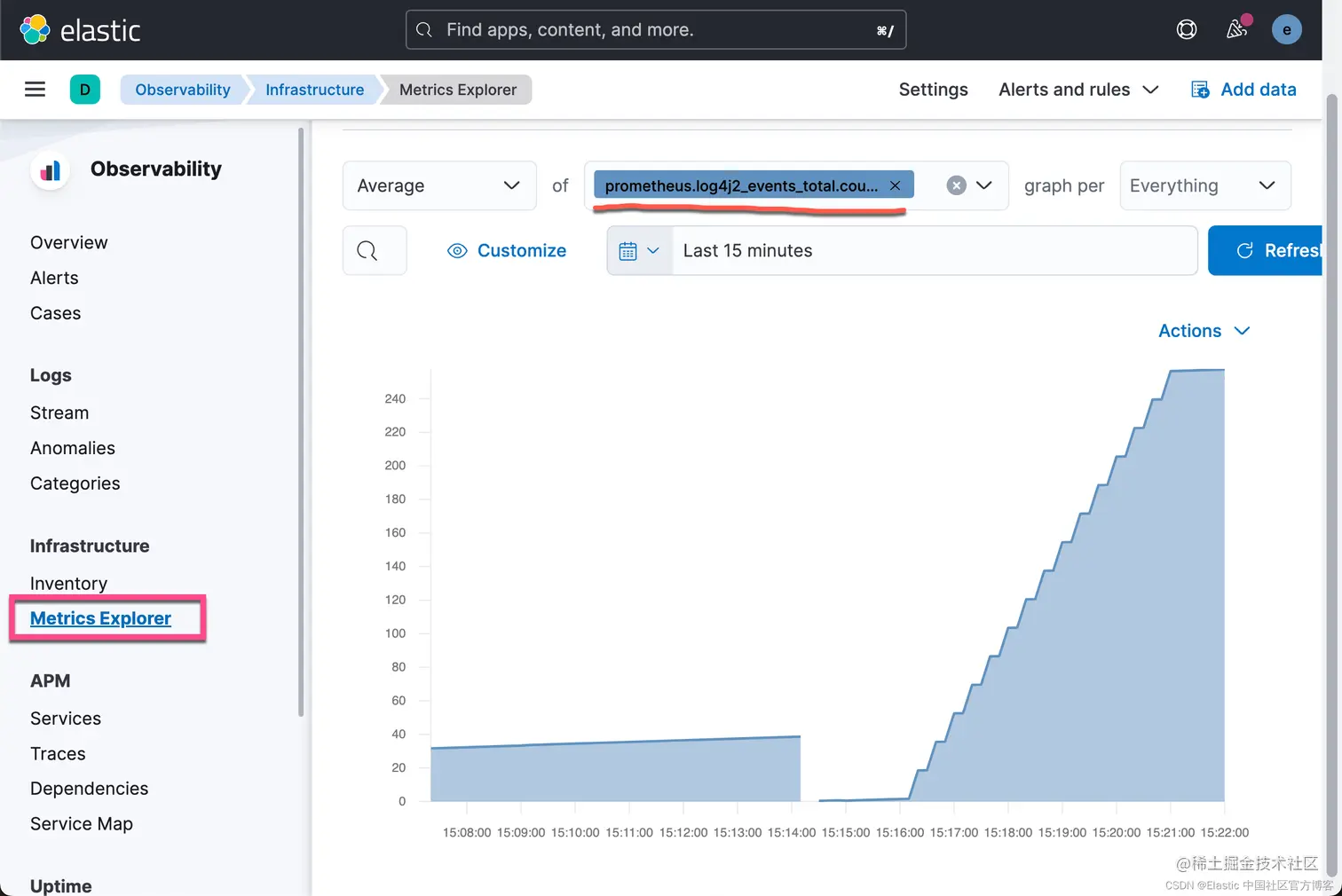1342x896 pixels.
Task: Click the space selector 'D' badge
Action: pyautogui.click(x=85, y=90)
